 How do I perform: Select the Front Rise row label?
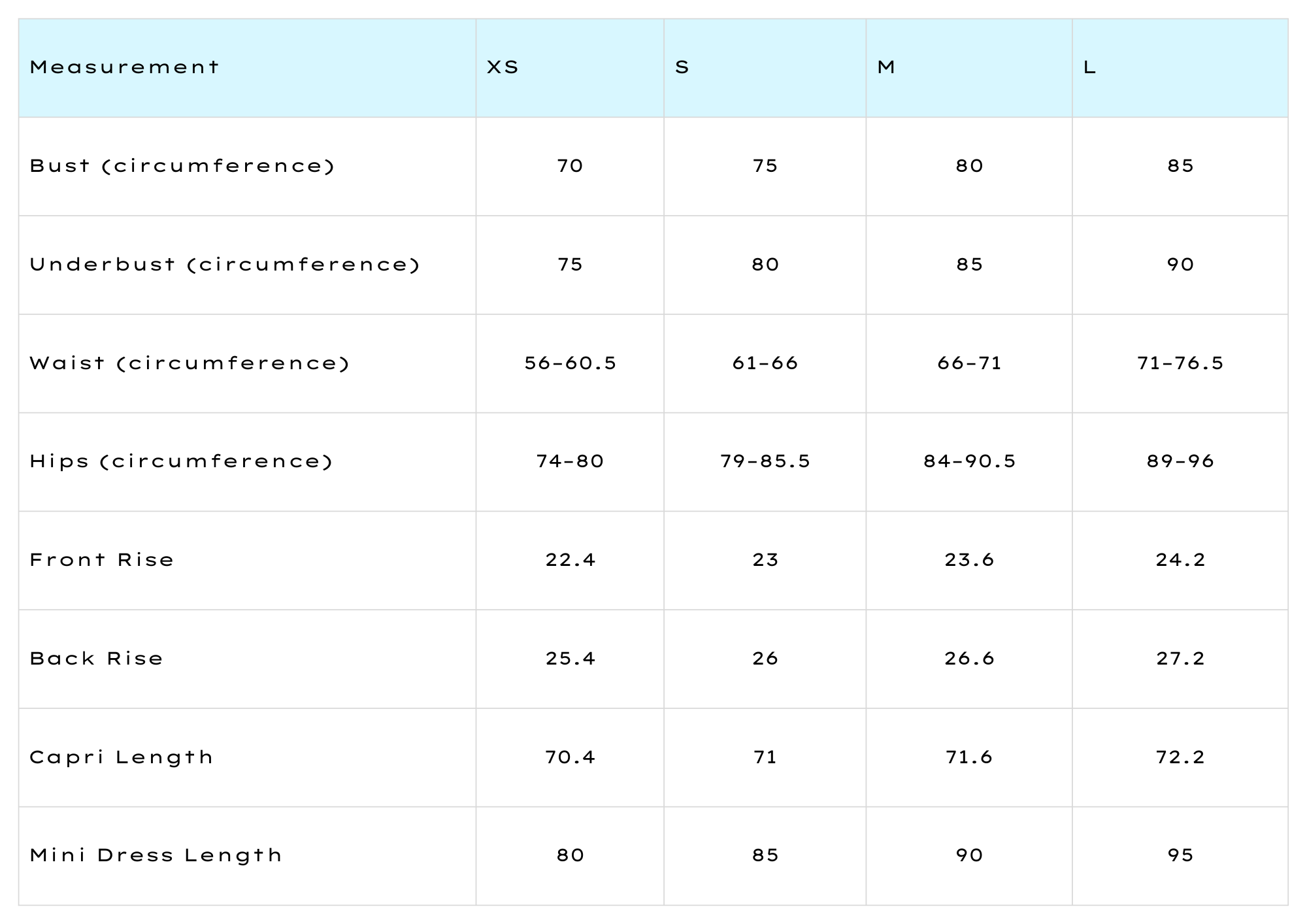(x=102, y=560)
